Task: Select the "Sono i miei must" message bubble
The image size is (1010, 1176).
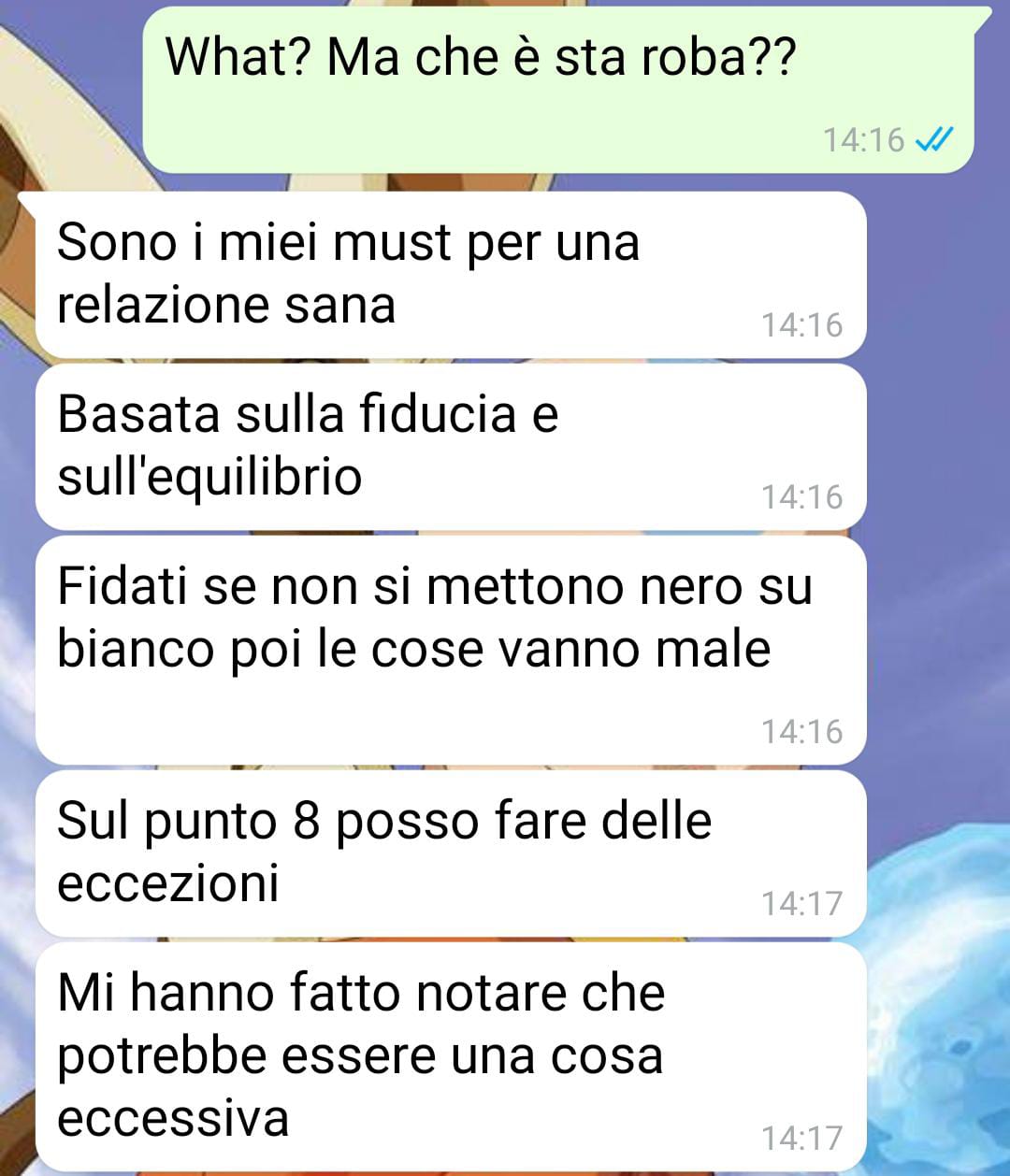Action: (x=451, y=275)
